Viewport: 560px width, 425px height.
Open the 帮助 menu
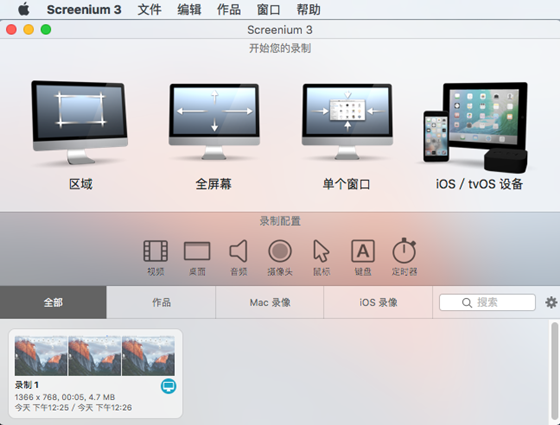click(x=308, y=9)
